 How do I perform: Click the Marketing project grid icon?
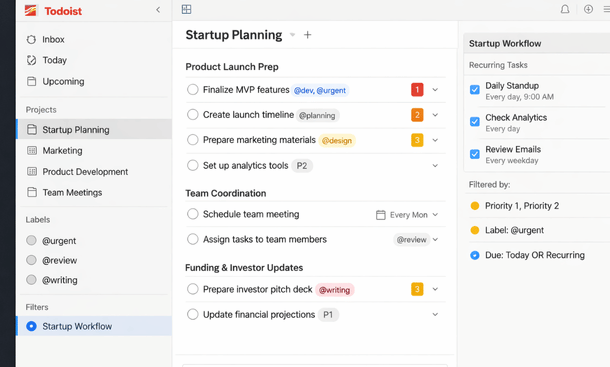tap(32, 150)
